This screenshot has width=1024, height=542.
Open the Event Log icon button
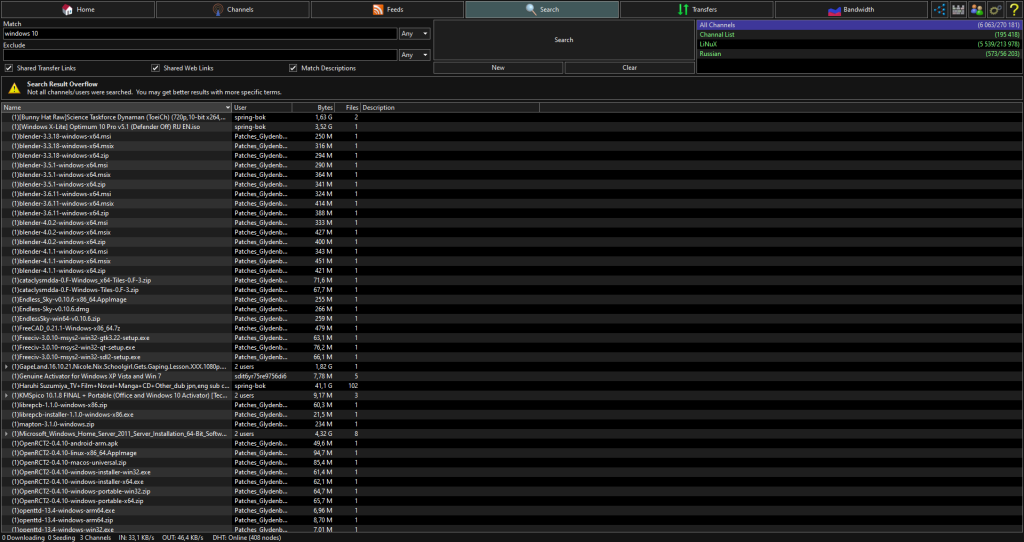click(958, 9)
